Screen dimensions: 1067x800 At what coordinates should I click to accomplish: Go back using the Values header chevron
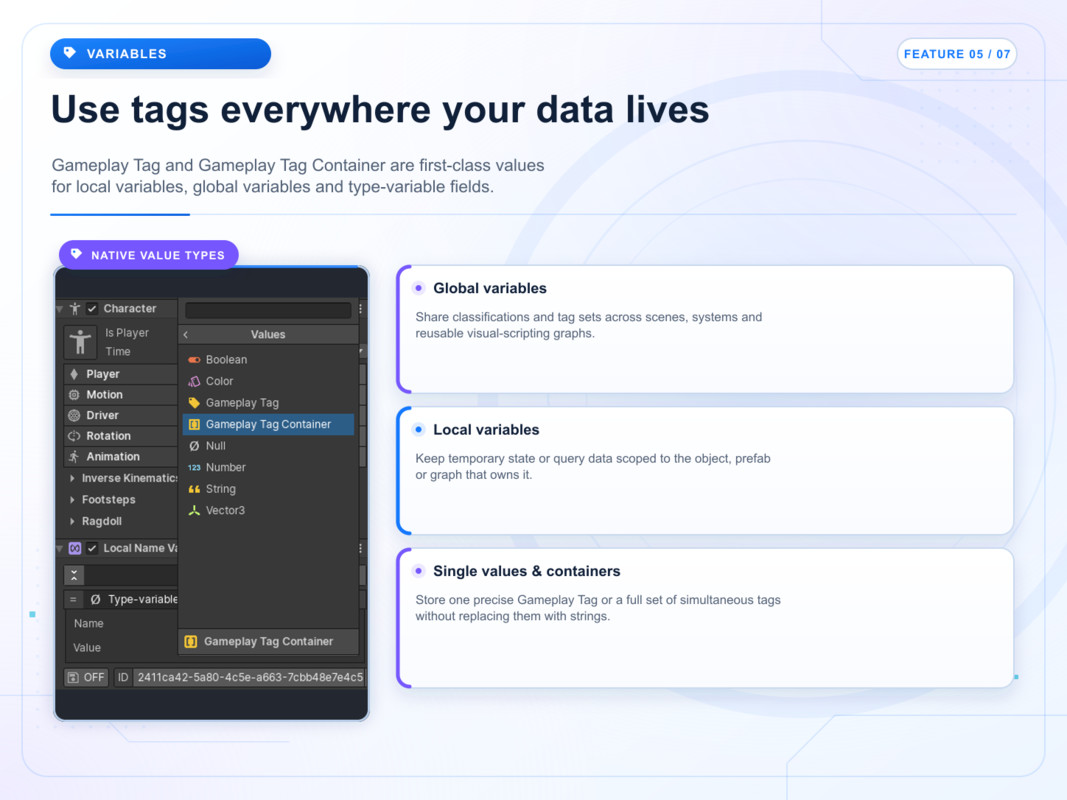(x=186, y=335)
